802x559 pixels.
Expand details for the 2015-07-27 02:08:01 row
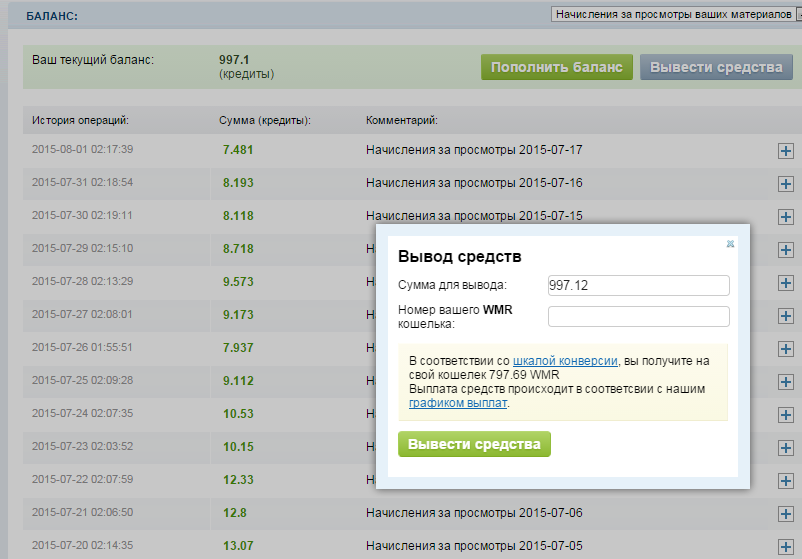pyautogui.click(x=786, y=316)
